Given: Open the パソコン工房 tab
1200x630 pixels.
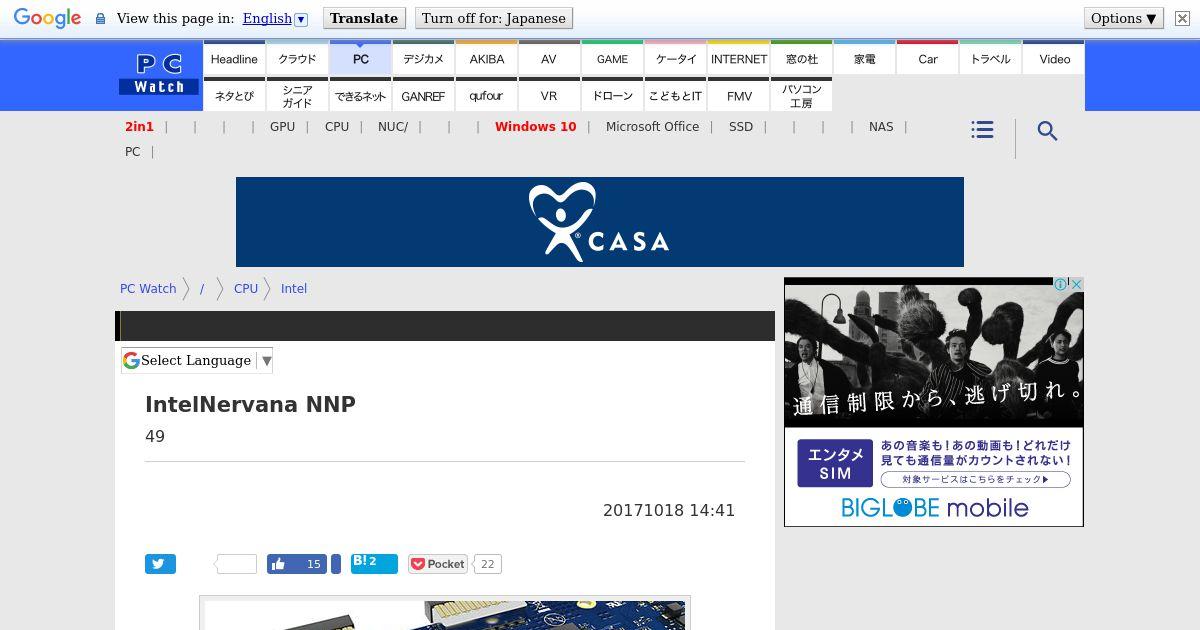Looking at the screenshot, I should coord(801,96).
